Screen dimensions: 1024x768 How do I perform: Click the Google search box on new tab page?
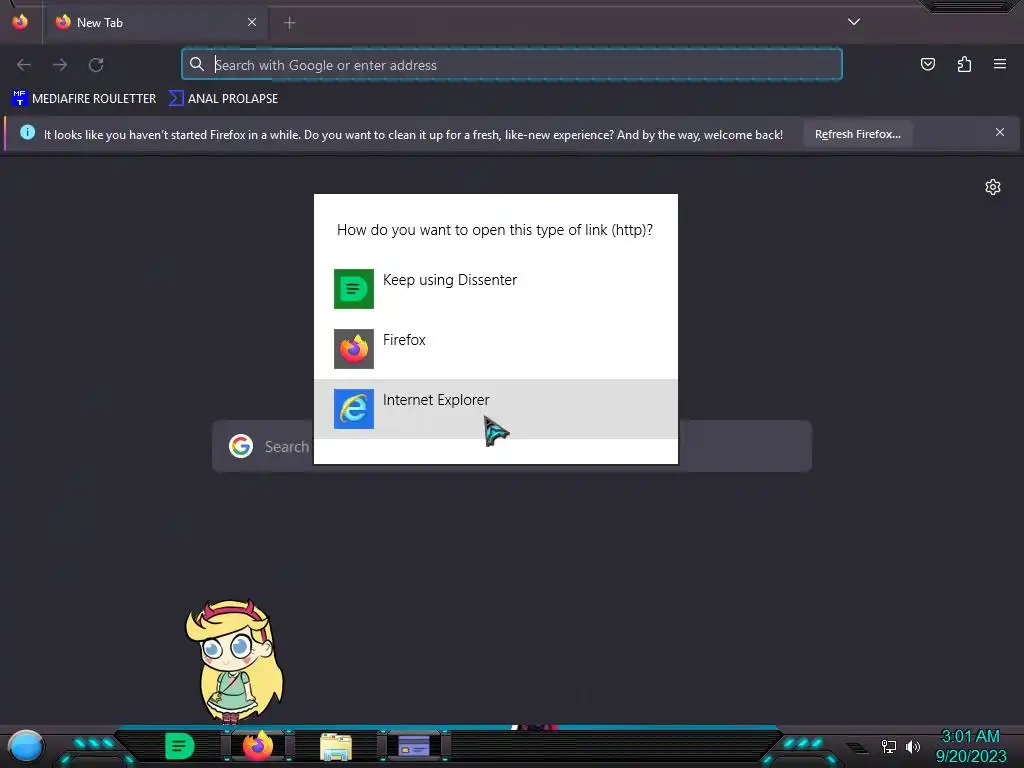pos(512,446)
